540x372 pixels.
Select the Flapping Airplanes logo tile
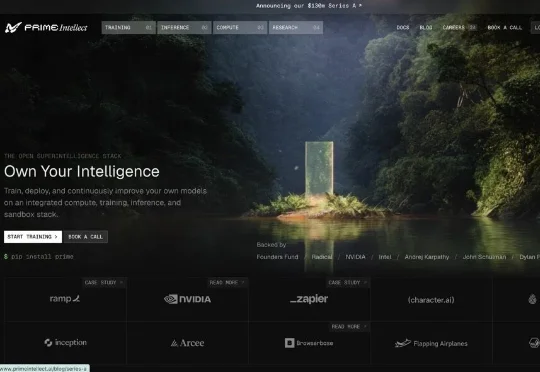(x=431, y=343)
